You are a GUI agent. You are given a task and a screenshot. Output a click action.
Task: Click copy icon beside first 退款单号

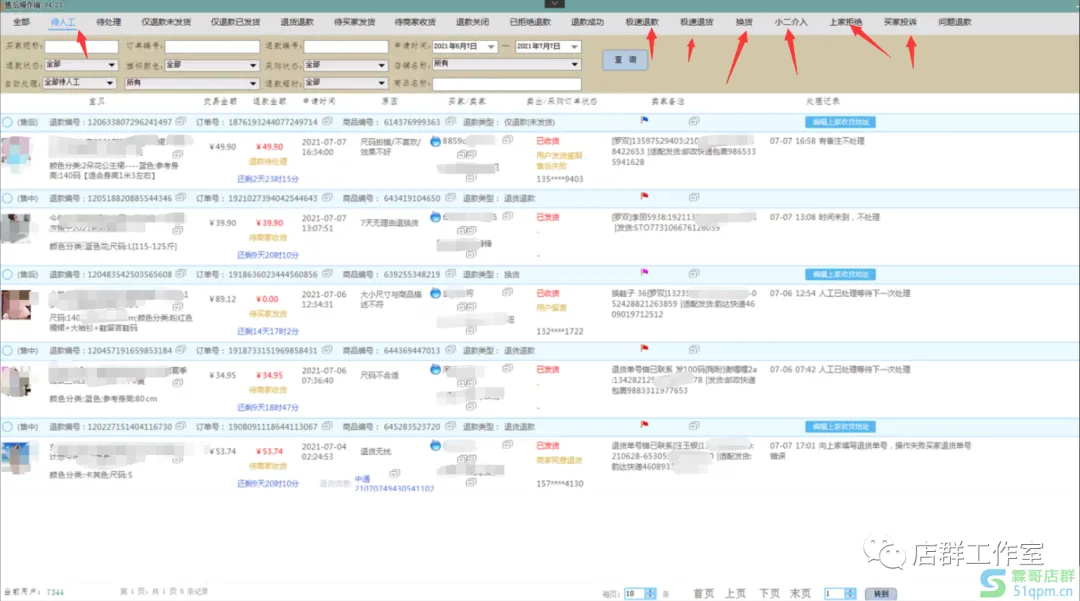pyautogui.click(x=178, y=121)
